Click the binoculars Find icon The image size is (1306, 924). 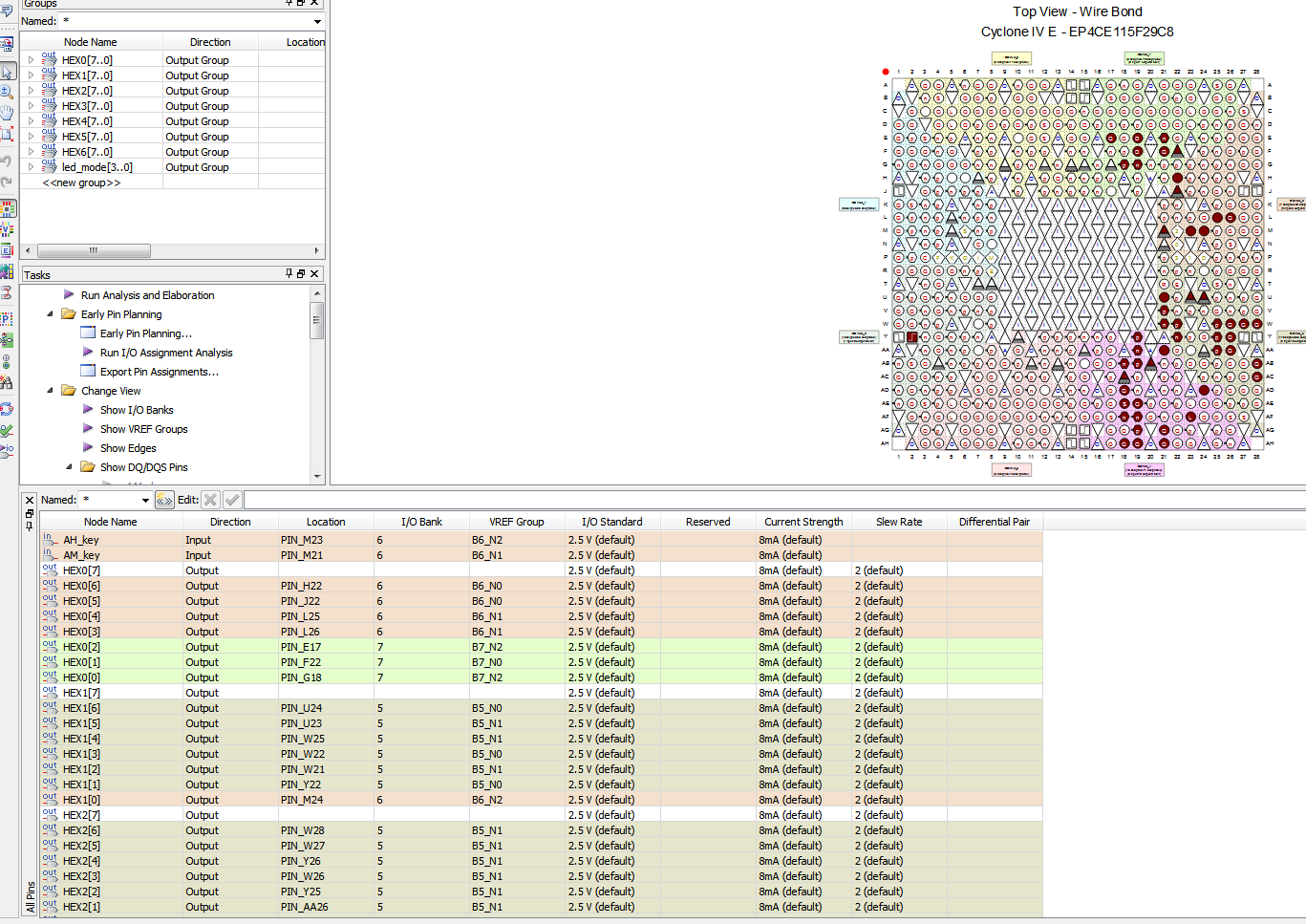(x=7, y=383)
